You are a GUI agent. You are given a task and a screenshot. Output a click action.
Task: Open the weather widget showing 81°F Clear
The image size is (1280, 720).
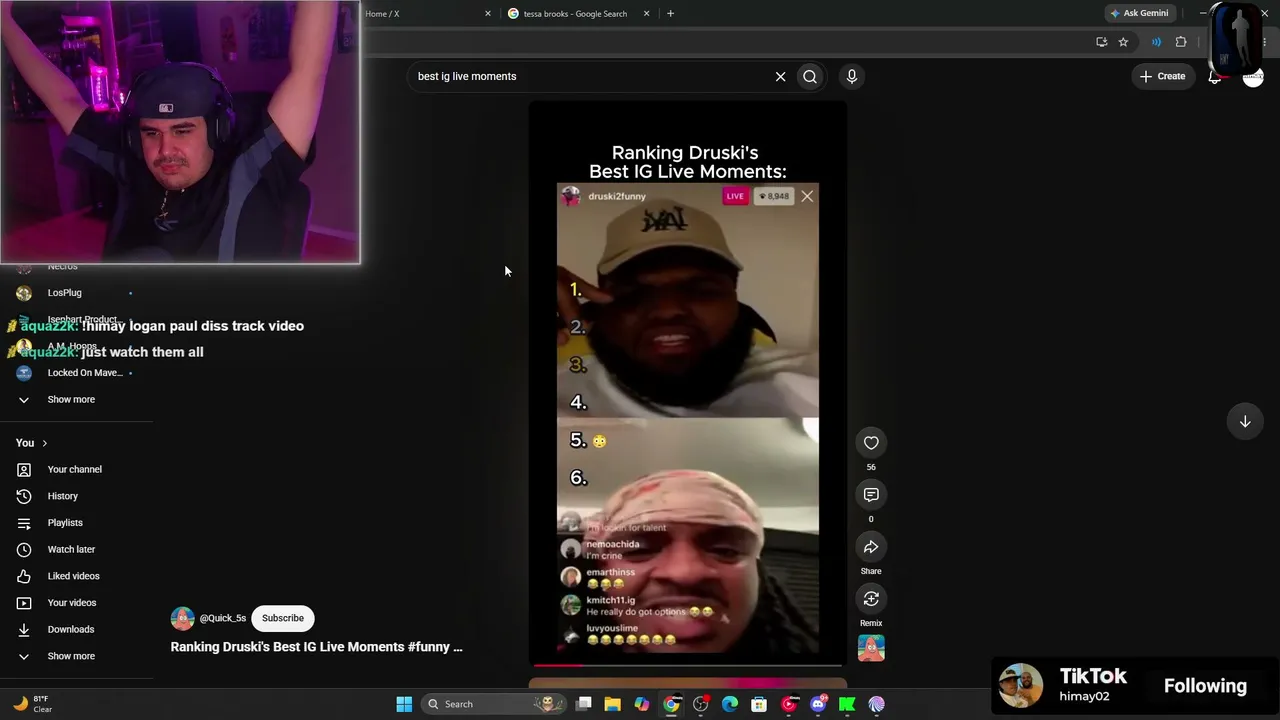pyautogui.click(x=33, y=704)
